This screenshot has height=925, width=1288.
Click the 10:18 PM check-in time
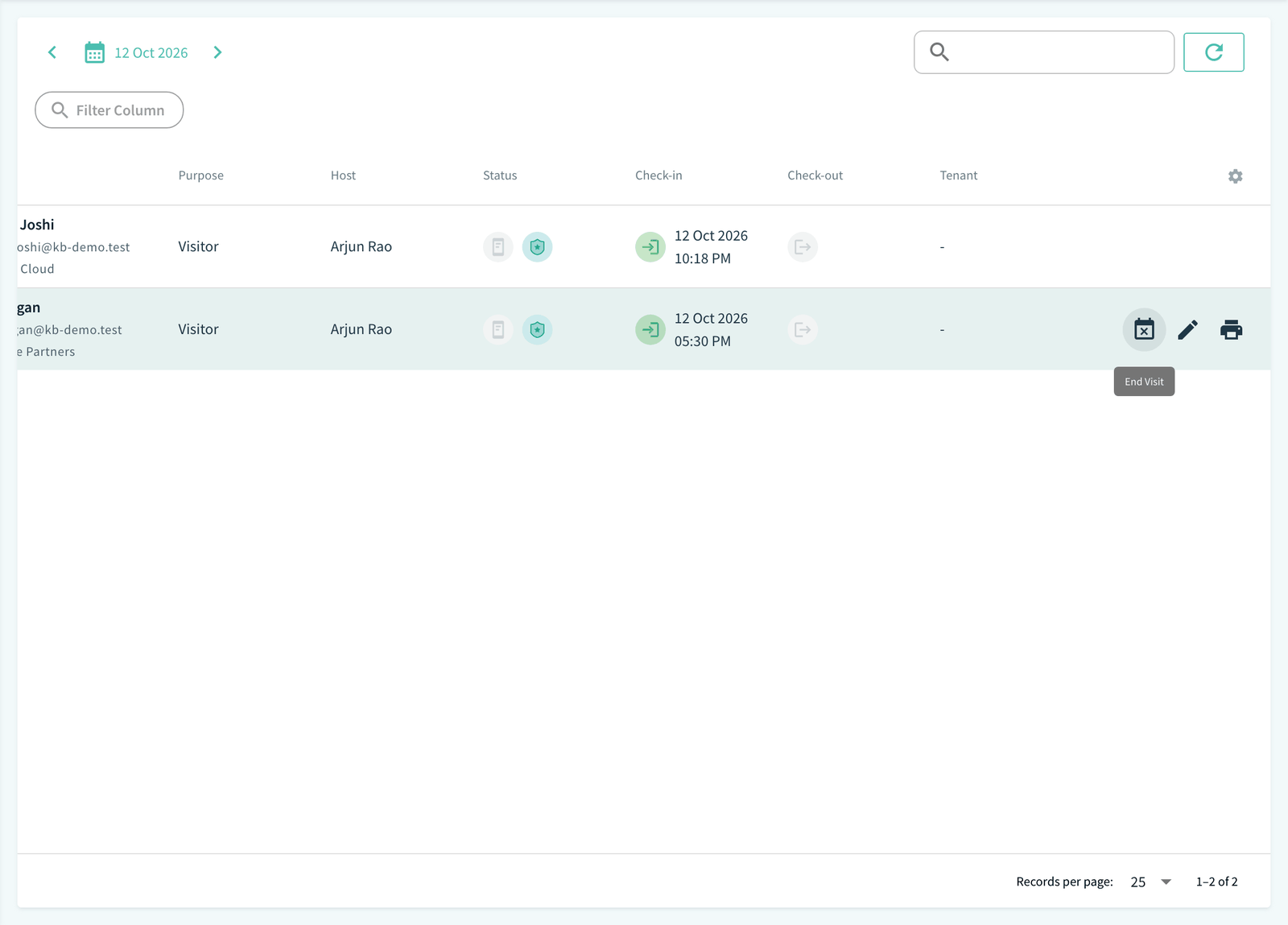(x=703, y=258)
